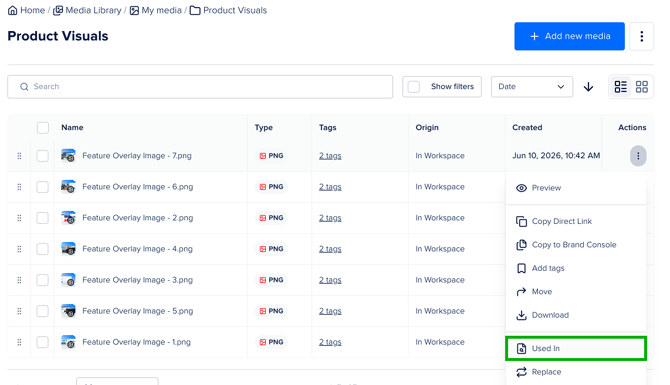Check the box for Feature Overlay Image - 5.png
Viewport: 670px width, 385px height.
(x=42, y=311)
